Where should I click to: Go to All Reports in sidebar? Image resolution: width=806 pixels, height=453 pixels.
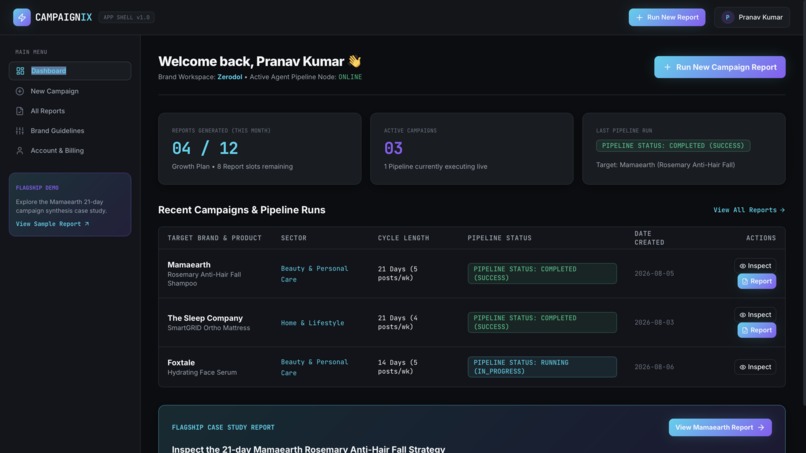[x=70, y=111]
